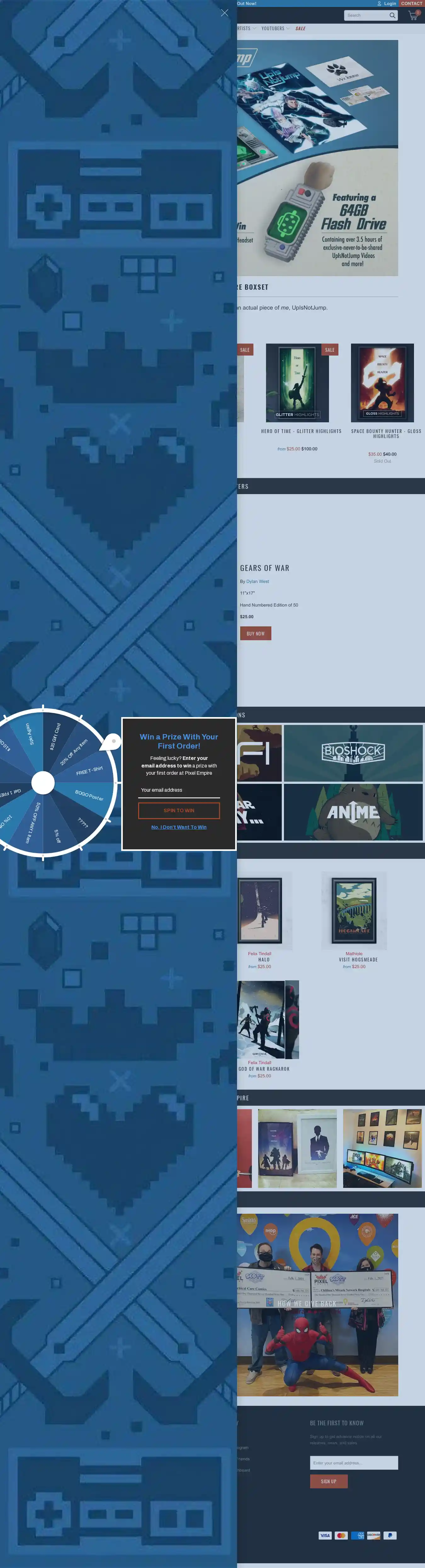Click the search magnifier icon
Image resolution: width=425 pixels, height=1568 pixels.
point(392,16)
